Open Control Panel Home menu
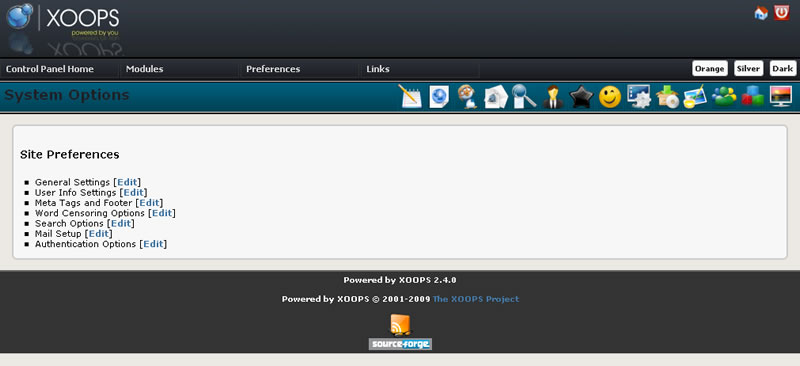 [50, 69]
